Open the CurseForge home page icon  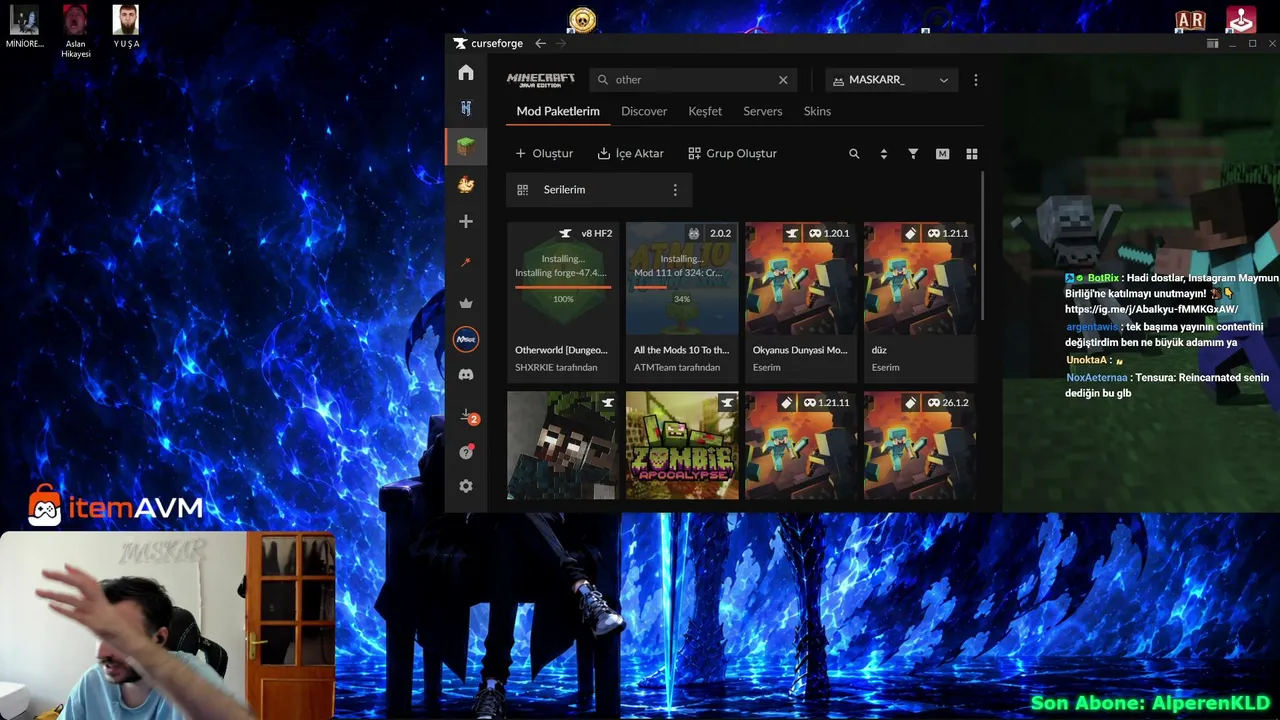tap(466, 73)
